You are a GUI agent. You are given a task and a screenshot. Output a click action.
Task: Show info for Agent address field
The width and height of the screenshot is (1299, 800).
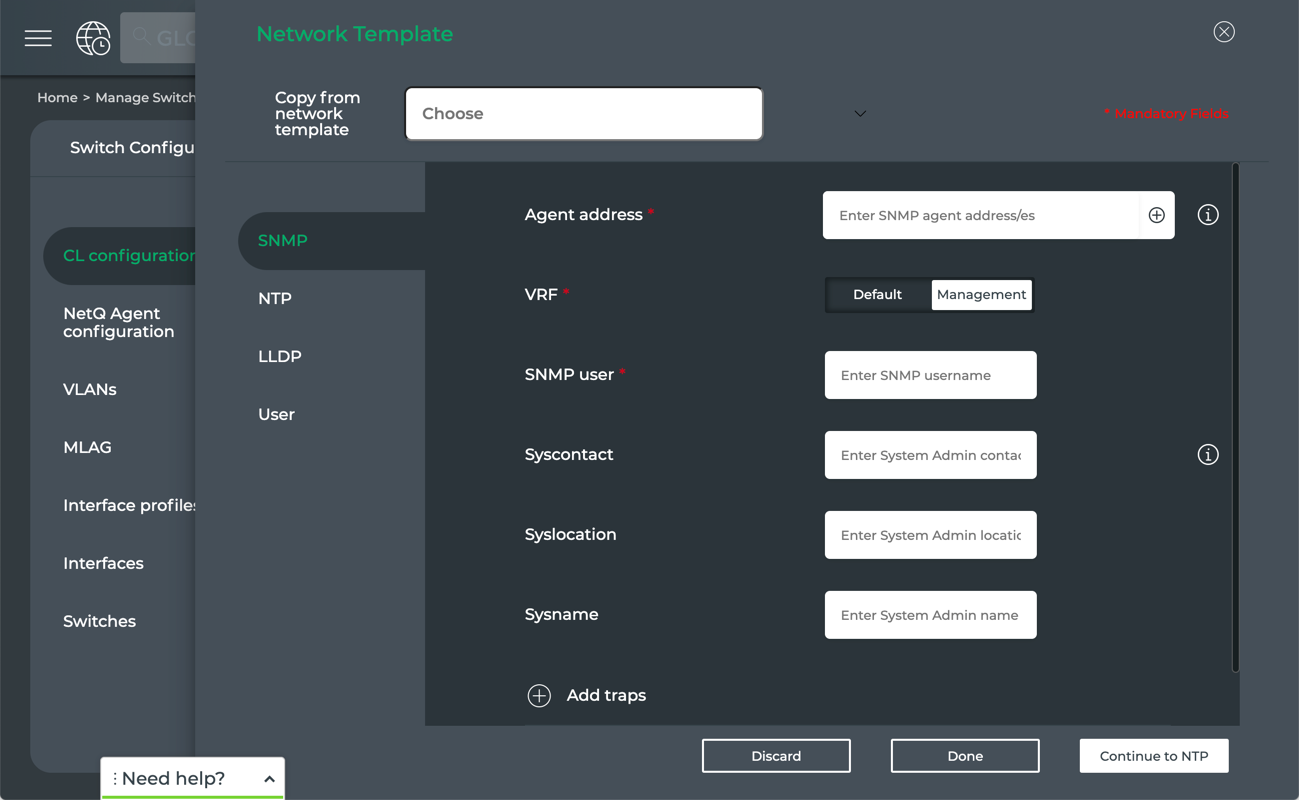1208,215
